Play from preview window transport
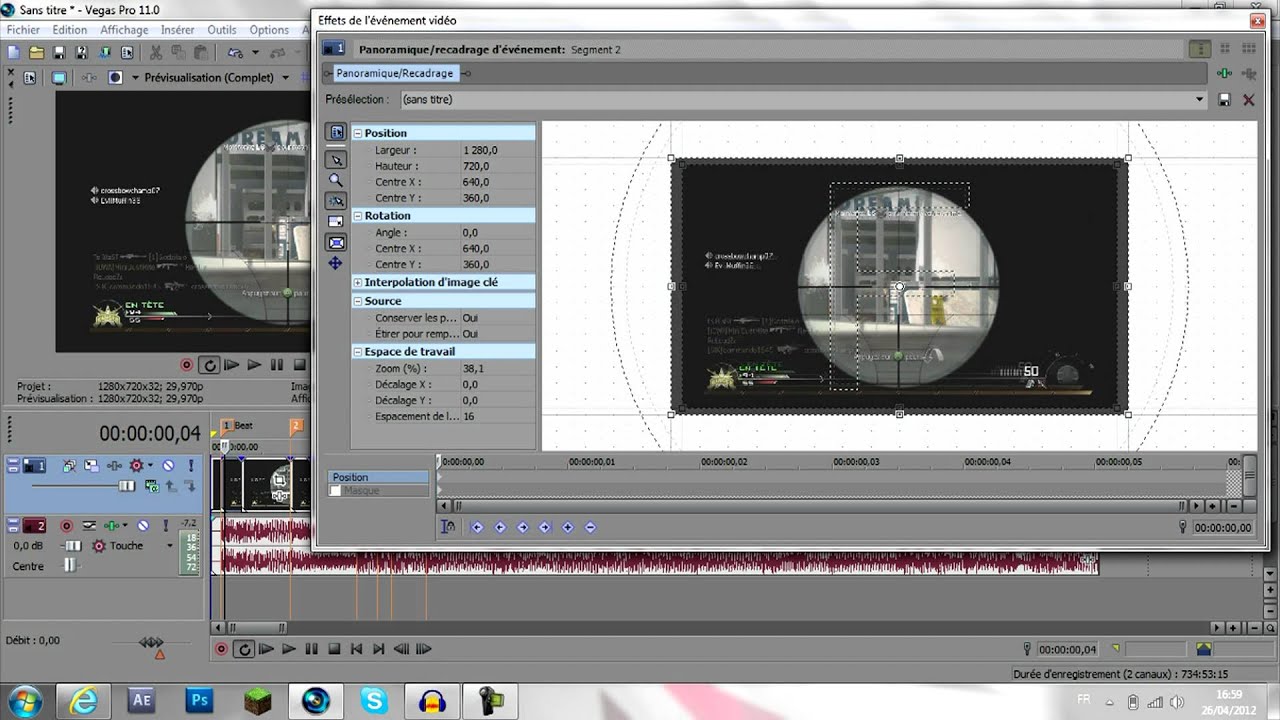1280x720 pixels. click(254, 365)
